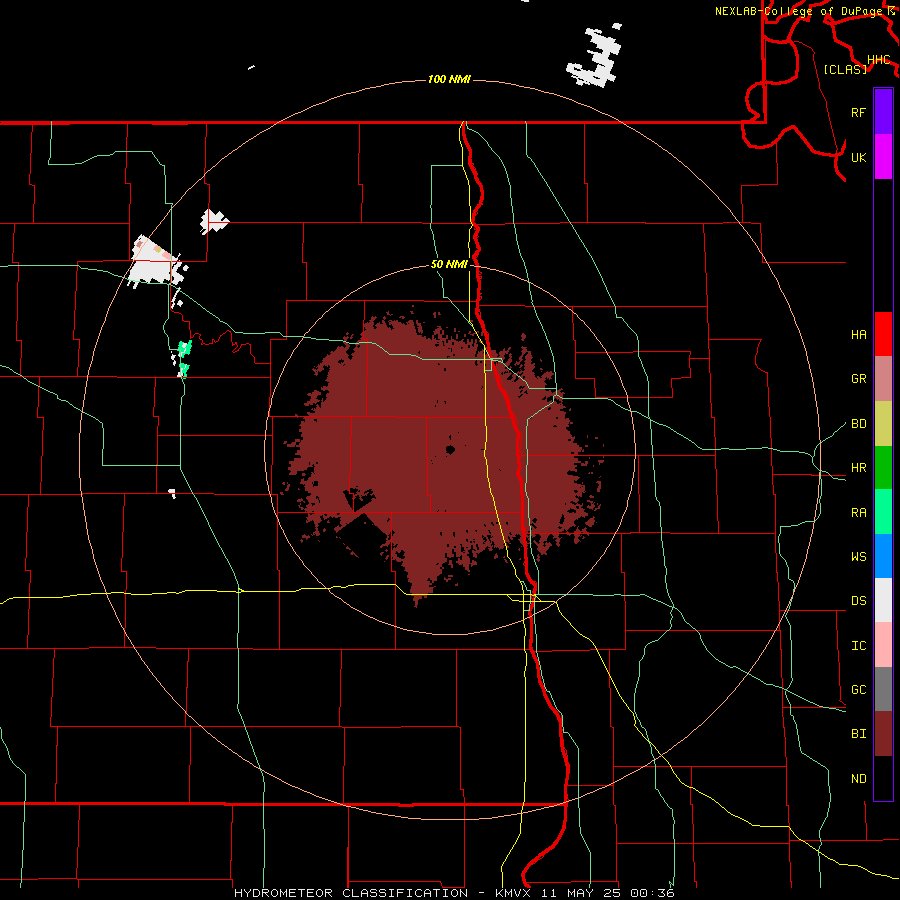This screenshot has width=900, height=900.
Task: Click the UK magenta legend swatch
Action: [x=883, y=157]
